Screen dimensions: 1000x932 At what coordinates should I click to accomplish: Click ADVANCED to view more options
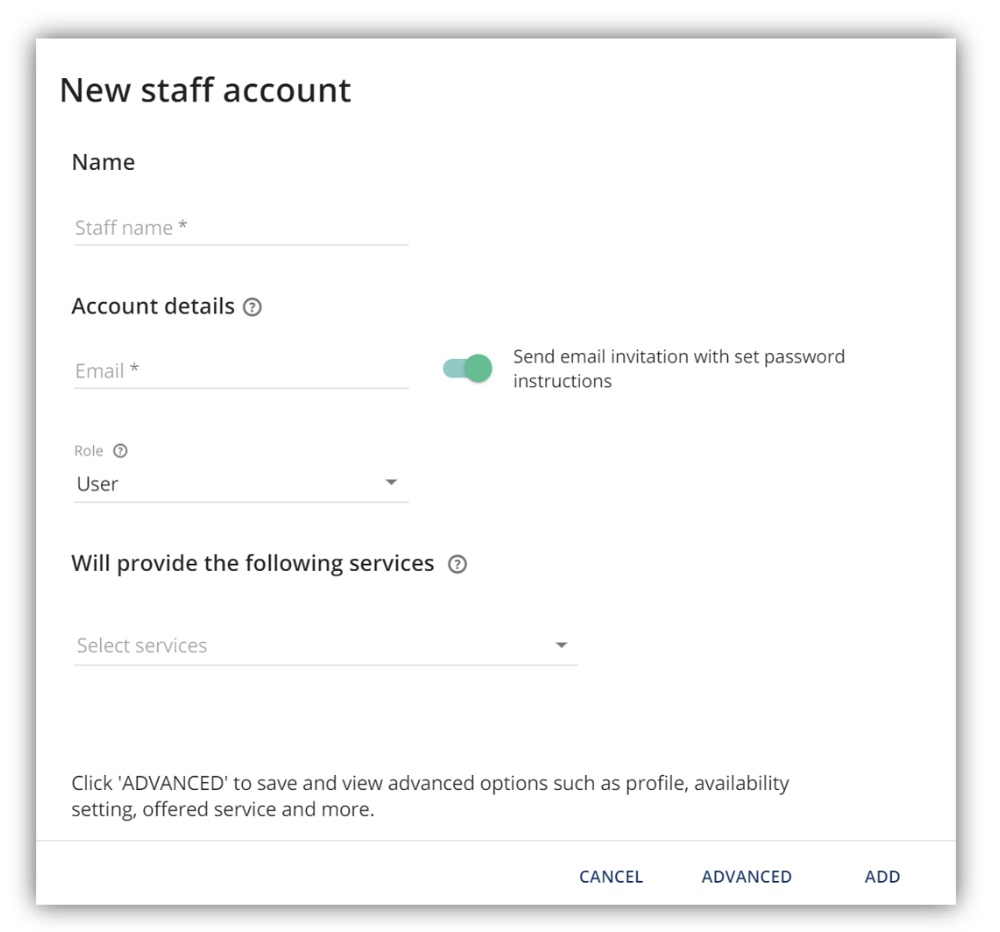746,877
